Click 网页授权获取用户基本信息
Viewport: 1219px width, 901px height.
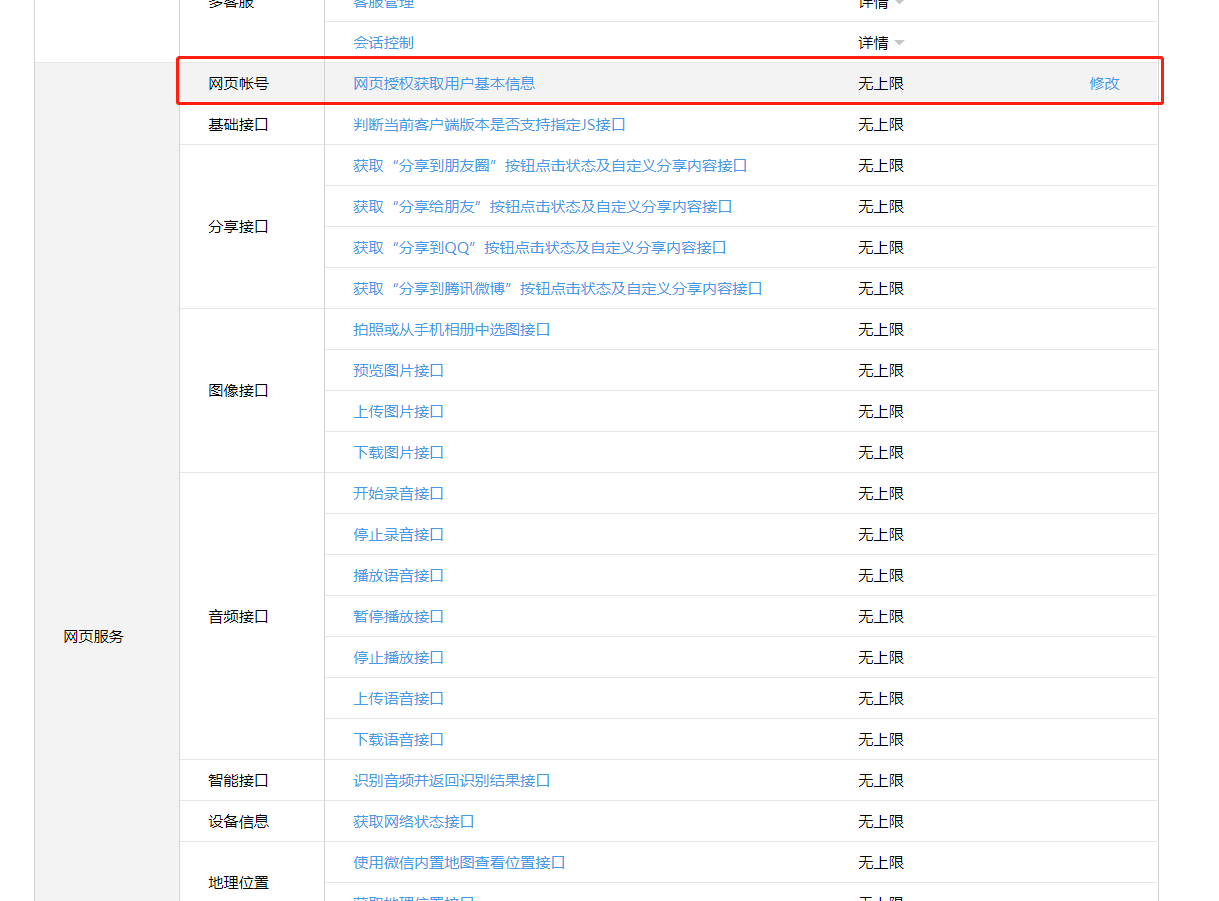pyautogui.click(x=445, y=83)
